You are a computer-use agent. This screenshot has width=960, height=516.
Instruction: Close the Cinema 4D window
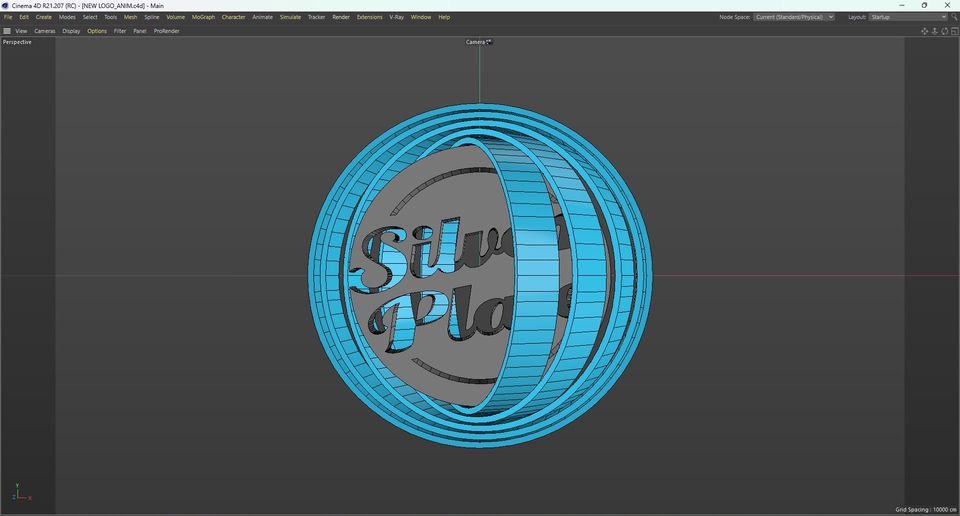coord(947,5)
